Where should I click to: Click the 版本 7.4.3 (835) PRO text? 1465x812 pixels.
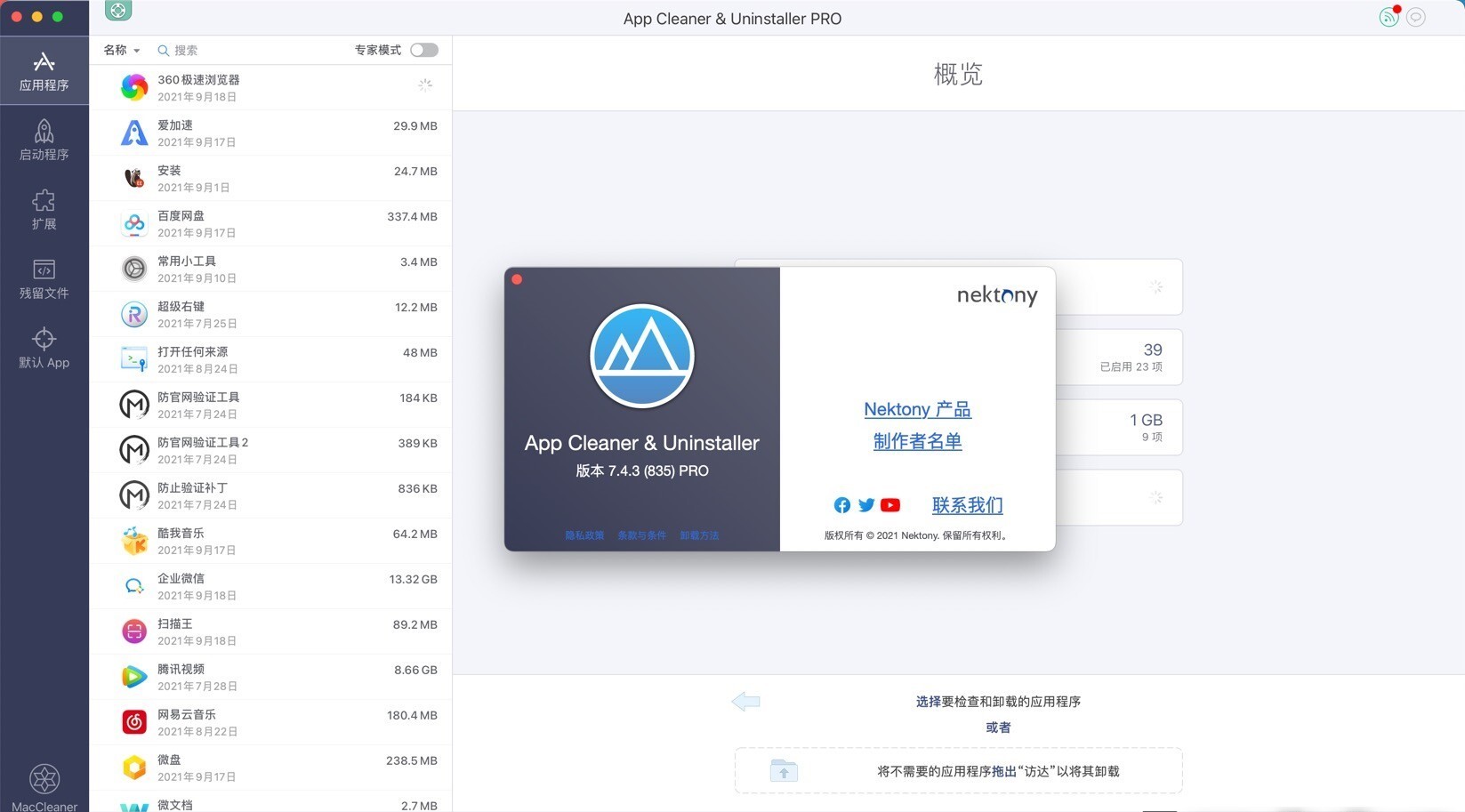pos(642,470)
